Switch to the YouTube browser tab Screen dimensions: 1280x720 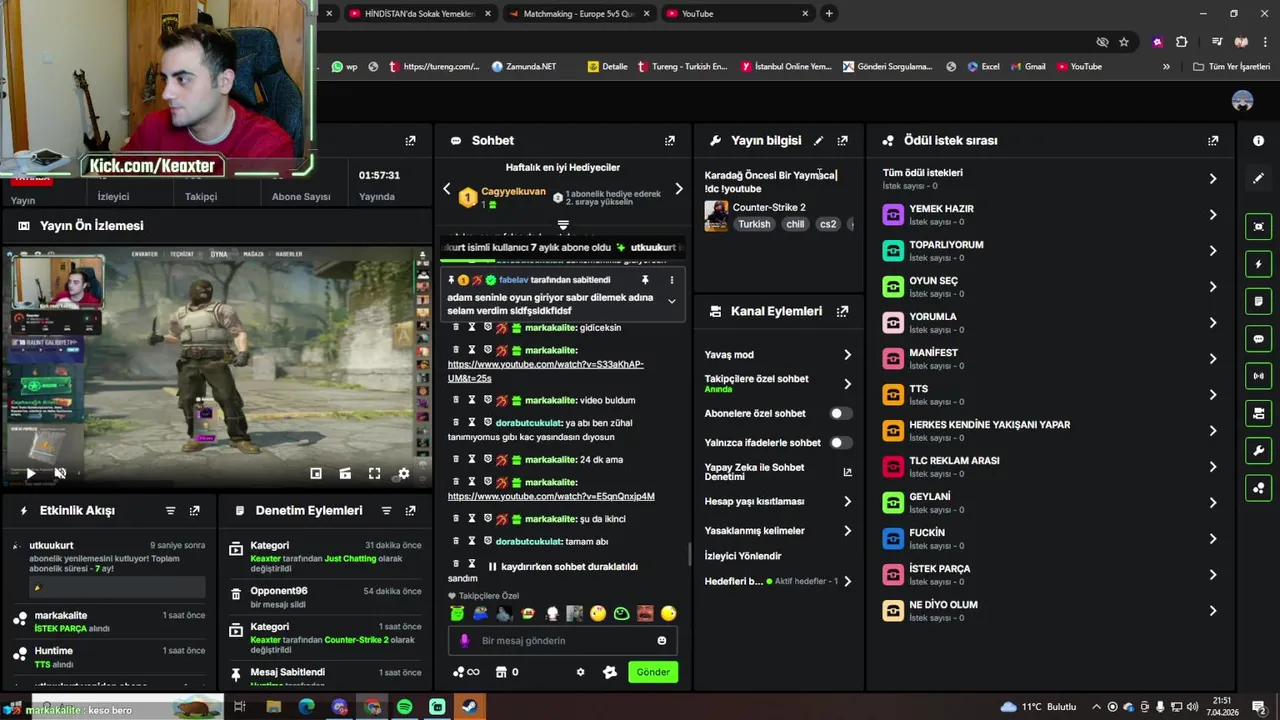(736, 14)
